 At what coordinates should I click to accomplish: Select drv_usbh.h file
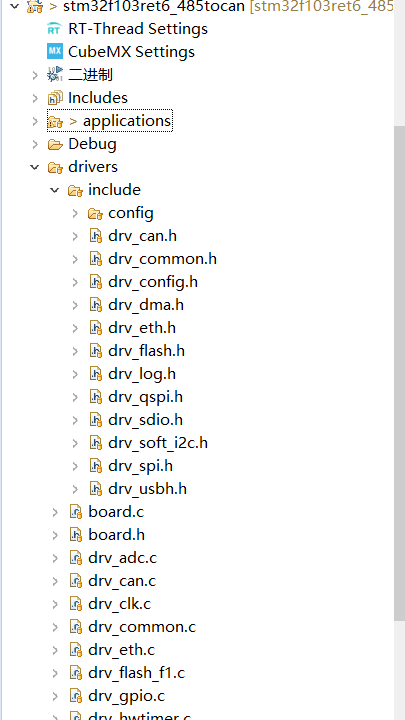147,489
